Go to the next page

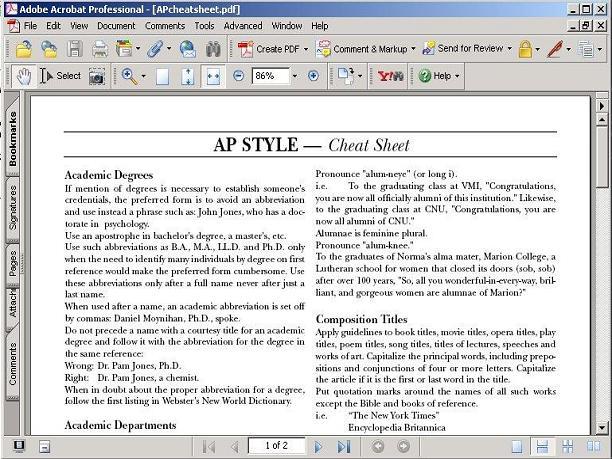pos(318,447)
